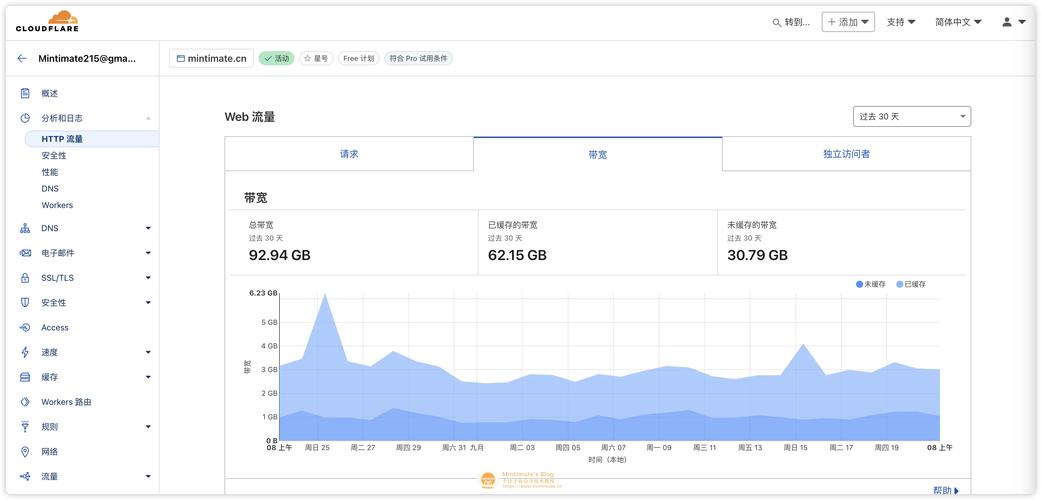Viewport: 1041px width, 500px height.
Task: Click the 网络 location pin icon
Action: click(x=25, y=452)
